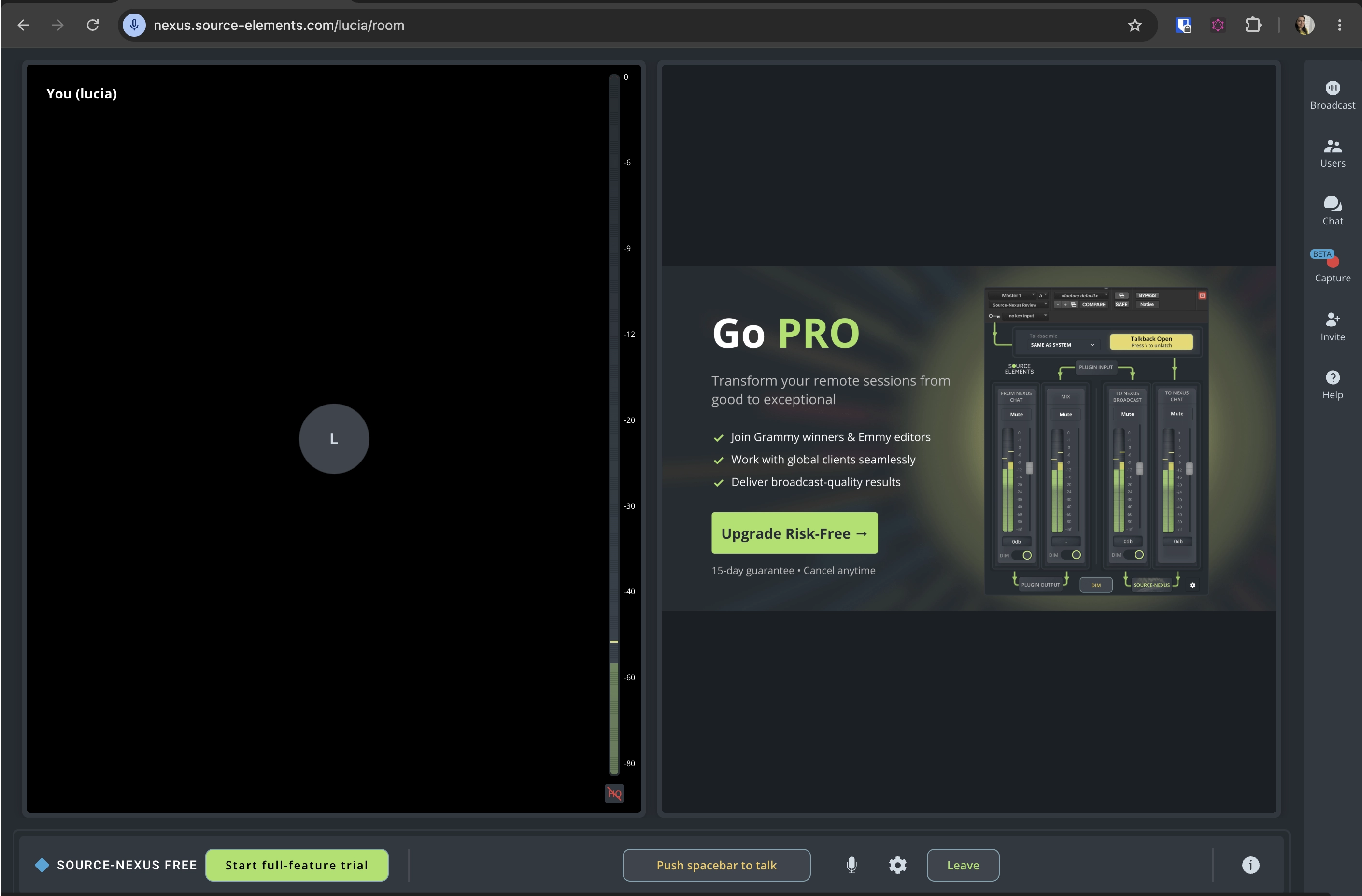The height and width of the screenshot is (896, 1362).
Task: Click the info icon in bottom bar
Action: click(x=1250, y=865)
